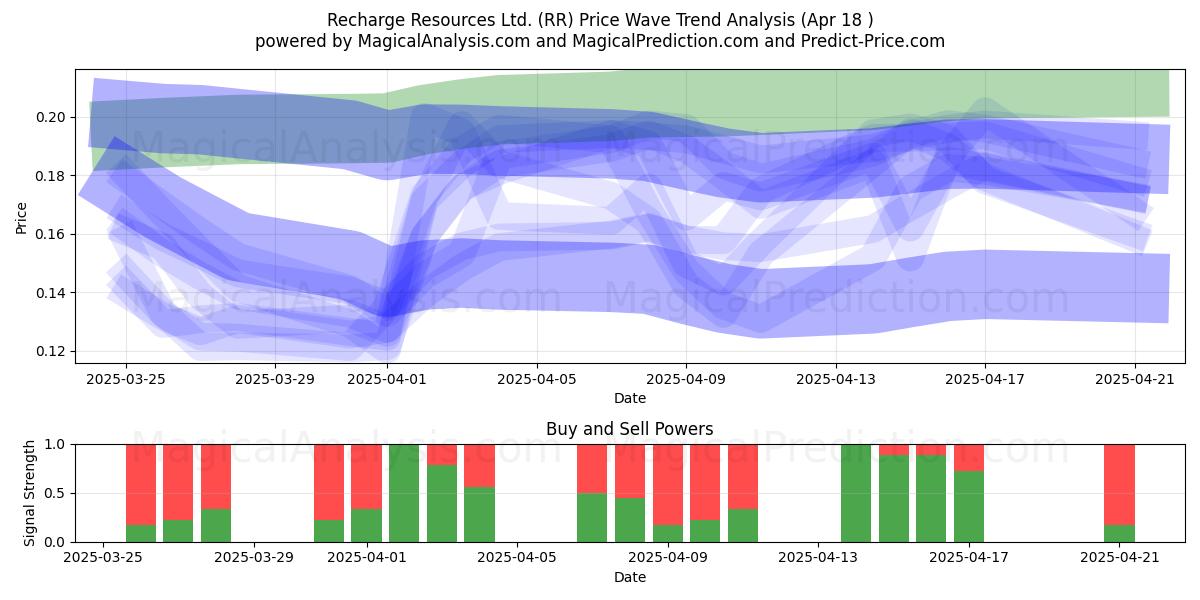Click the 0.18 tick on the price axis
Image resolution: width=1200 pixels, height=600 pixels.
tap(52, 176)
